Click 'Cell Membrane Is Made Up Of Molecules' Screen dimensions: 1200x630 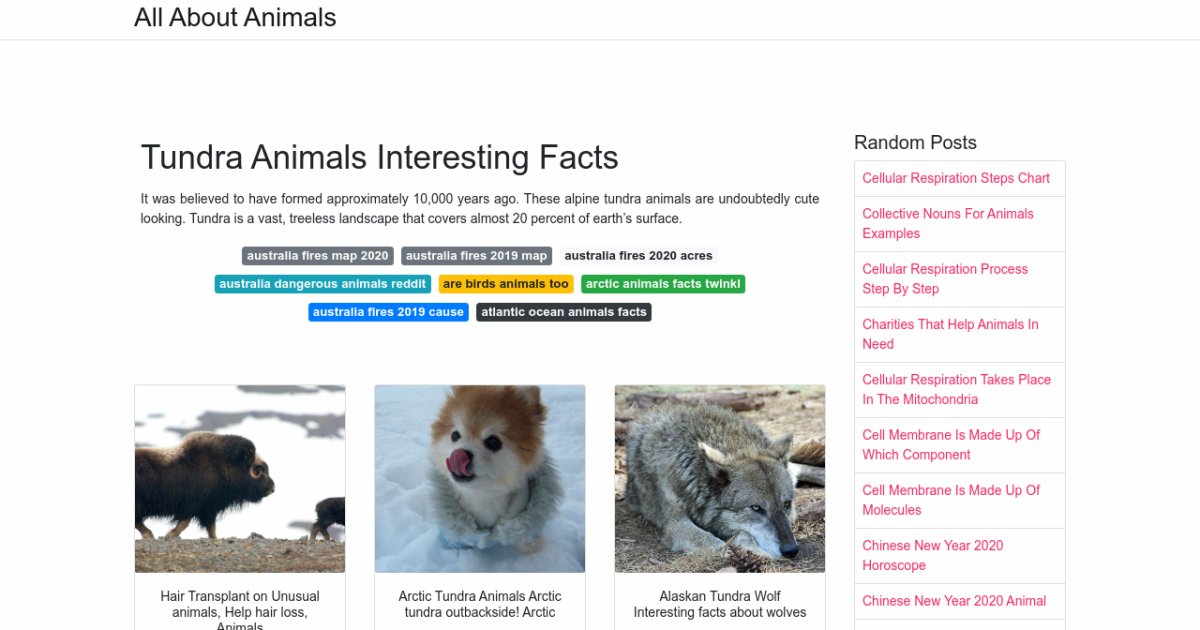pyautogui.click(x=951, y=500)
